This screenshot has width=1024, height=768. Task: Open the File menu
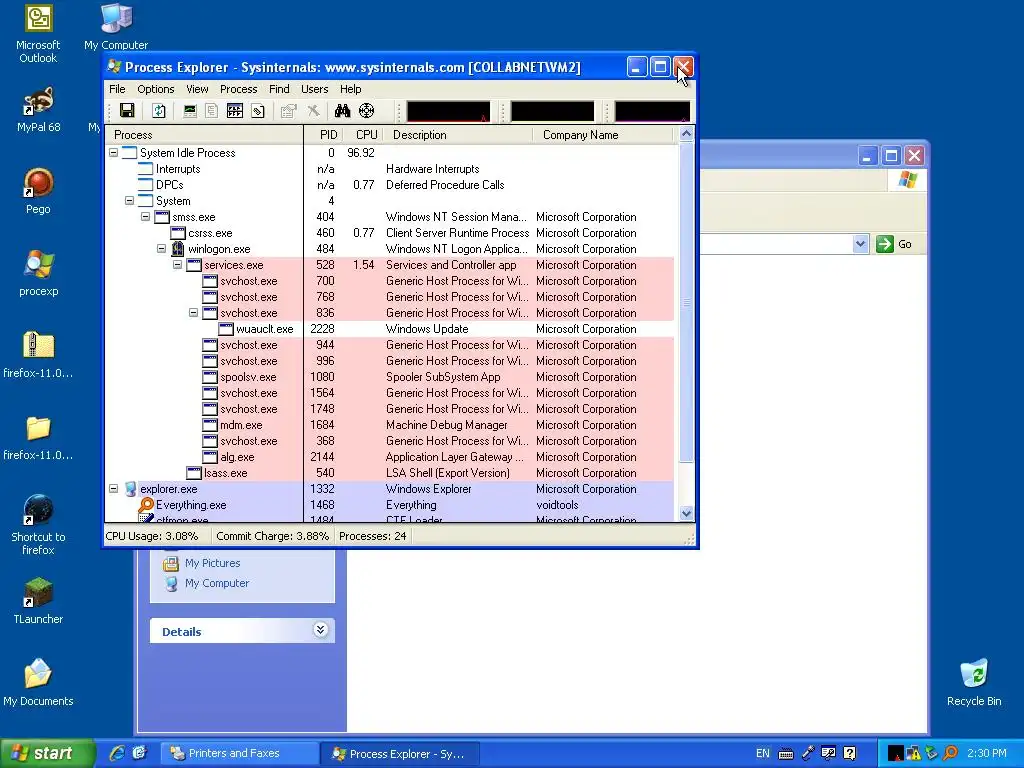pyautogui.click(x=117, y=89)
